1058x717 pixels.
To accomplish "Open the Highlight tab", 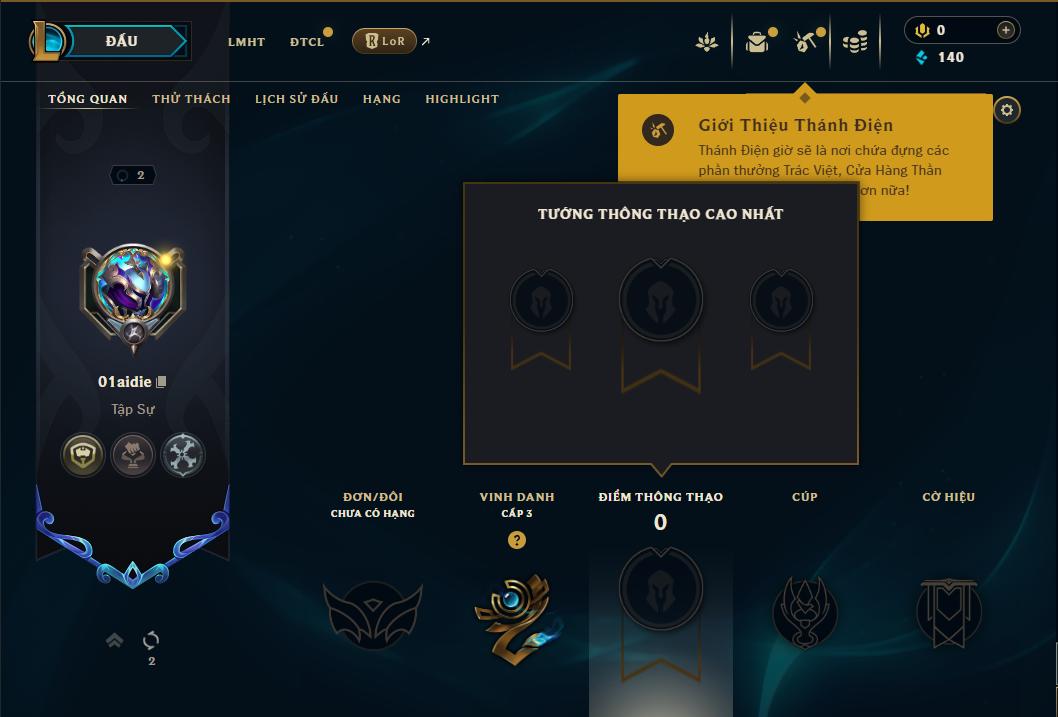I will (462, 99).
